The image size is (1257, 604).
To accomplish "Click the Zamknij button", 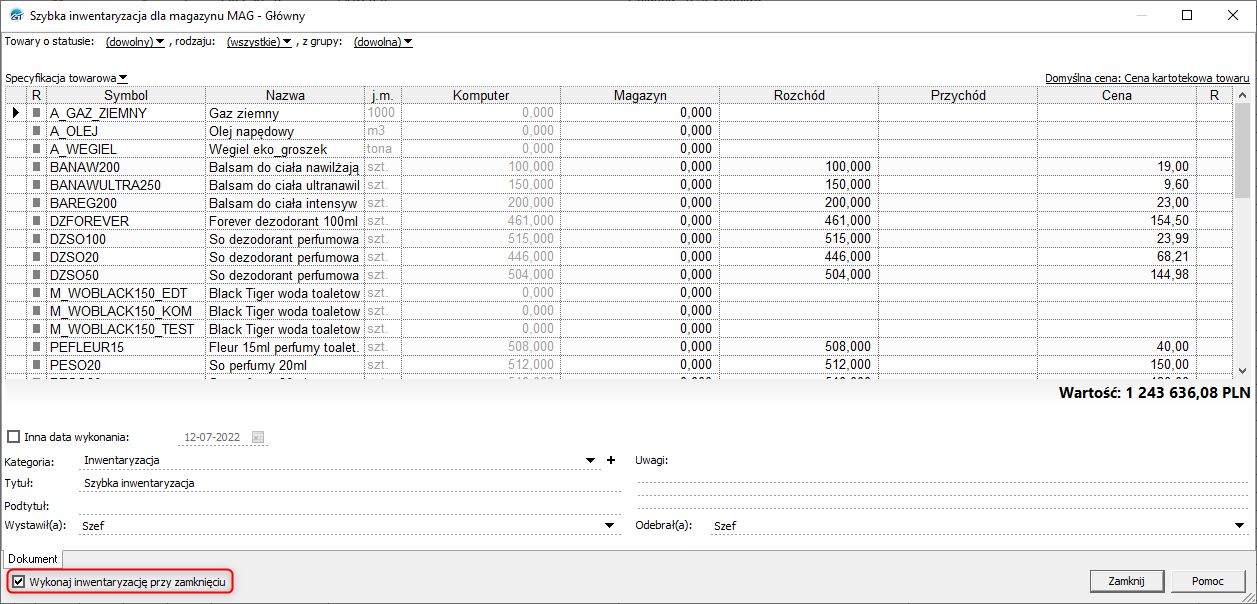I will click(1127, 581).
